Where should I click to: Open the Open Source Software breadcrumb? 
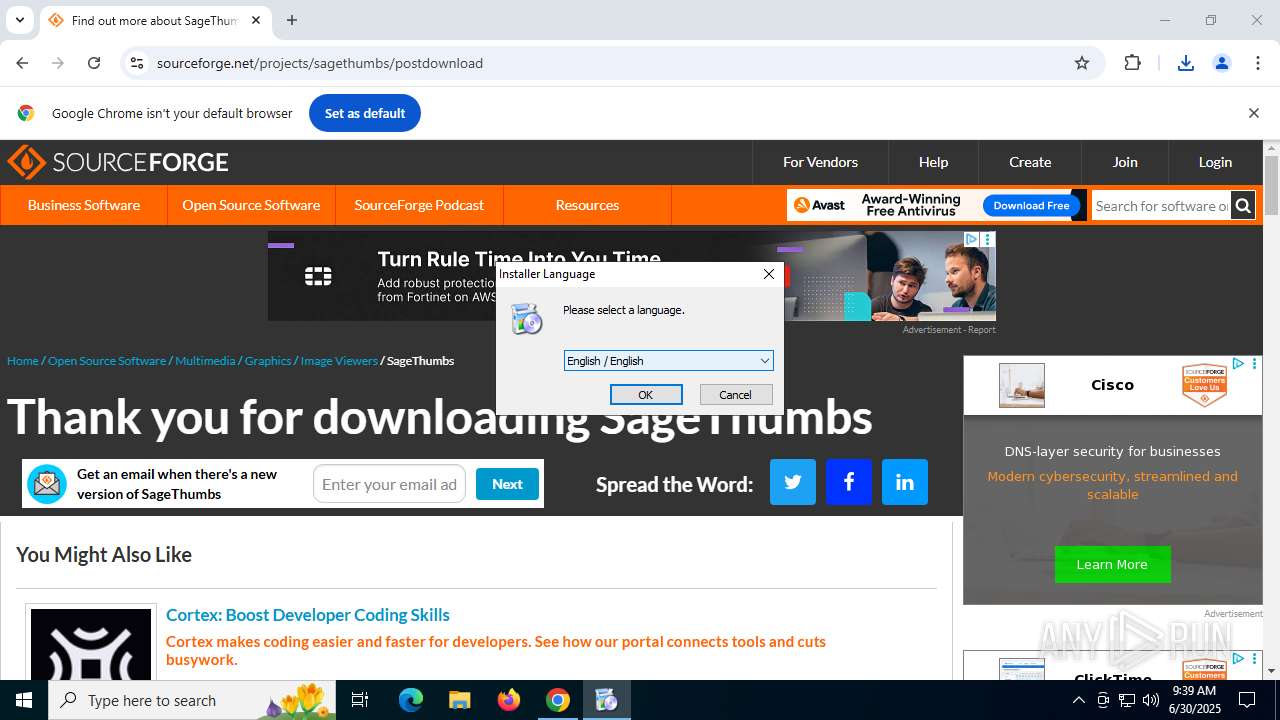pyautogui.click(x=107, y=361)
